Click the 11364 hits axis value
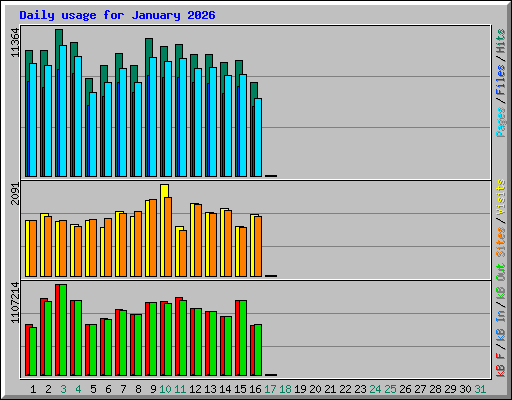512x400 pixels. (15, 42)
